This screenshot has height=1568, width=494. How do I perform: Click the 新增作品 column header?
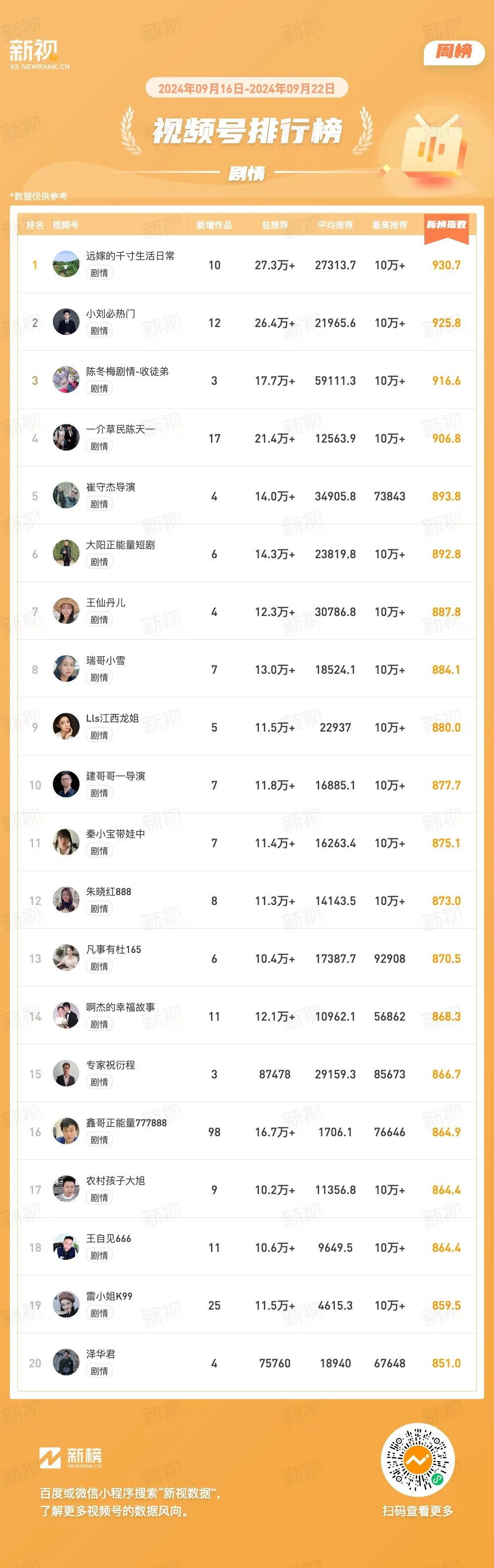coord(214,225)
